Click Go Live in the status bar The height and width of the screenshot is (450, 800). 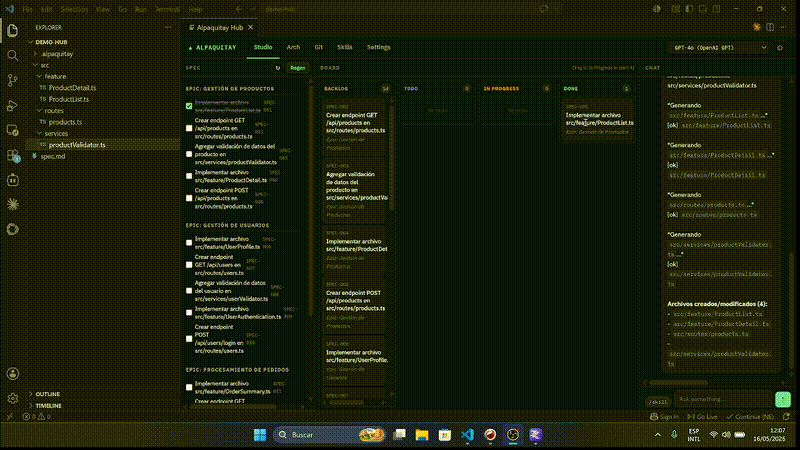point(702,417)
